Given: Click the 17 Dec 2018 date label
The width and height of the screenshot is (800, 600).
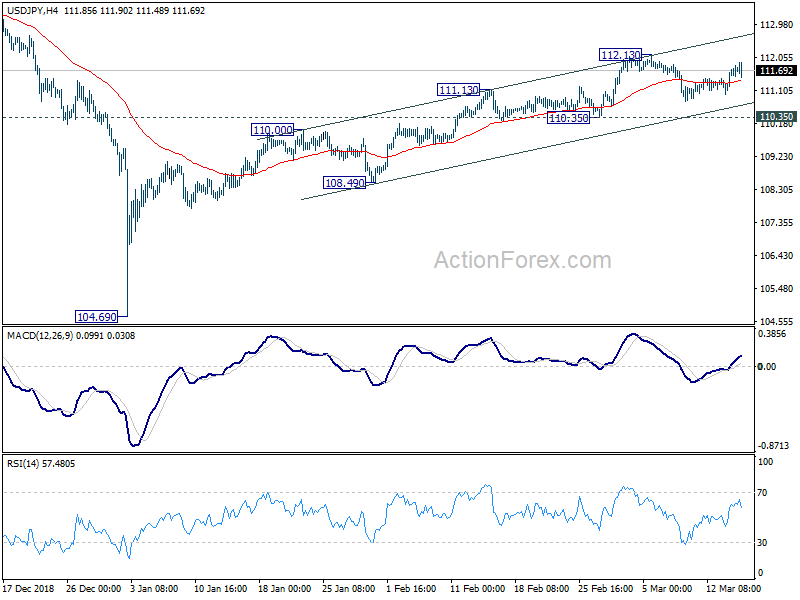Looking at the screenshot, I should pos(29,588).
